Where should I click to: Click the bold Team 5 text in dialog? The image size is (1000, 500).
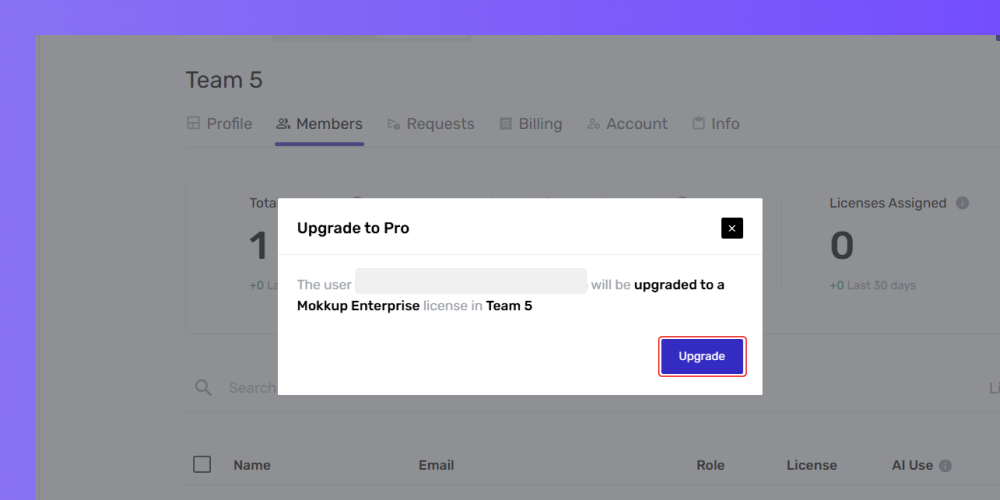[509, 306]
